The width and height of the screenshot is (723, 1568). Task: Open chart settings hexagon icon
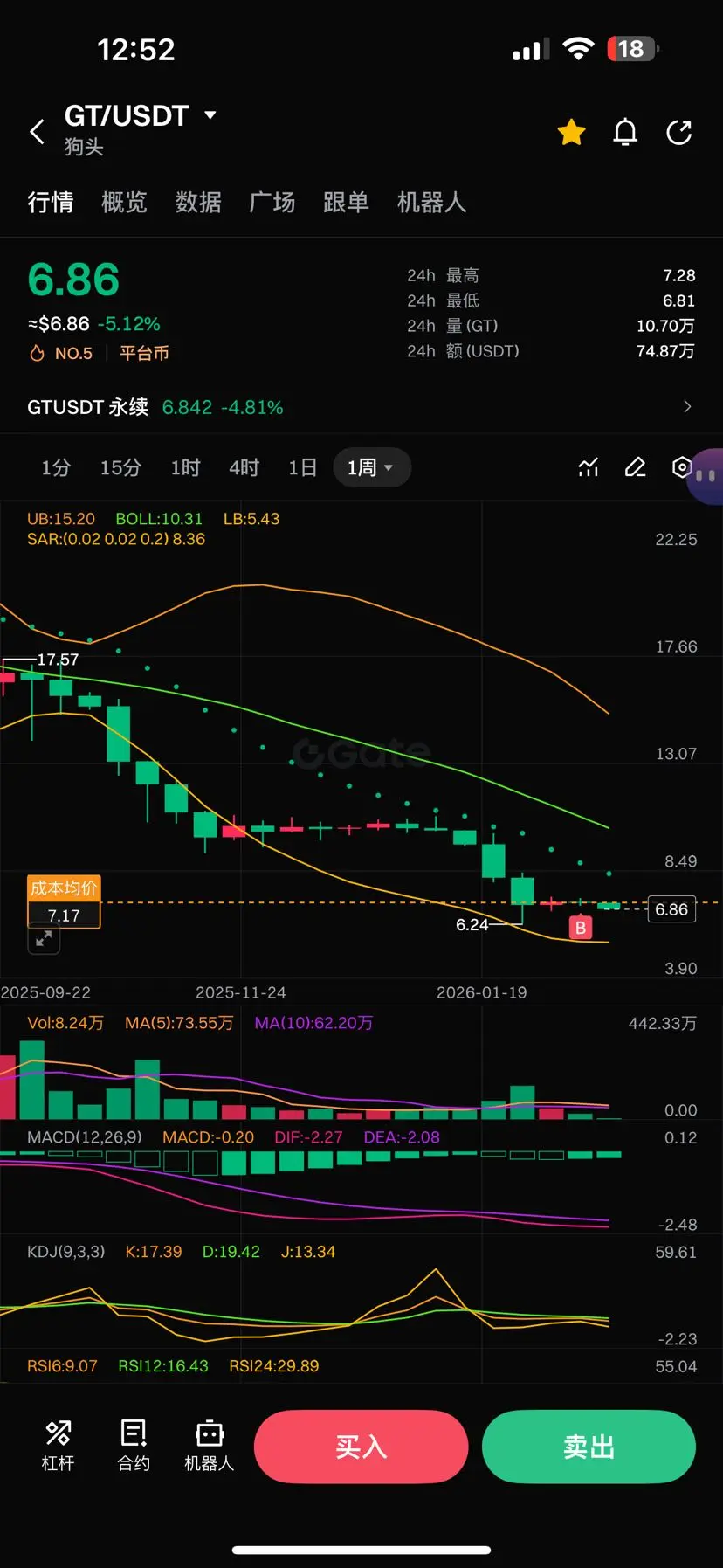[x=682, y=467]
